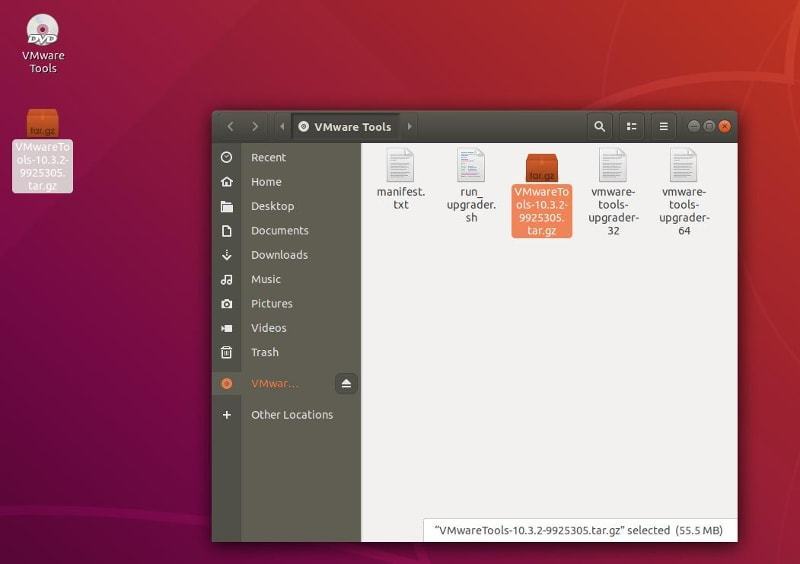Image resolution: width=800 pixels, height=564 pixels.
Task: Toggle the list/grid view button
Action: point(631,127)
